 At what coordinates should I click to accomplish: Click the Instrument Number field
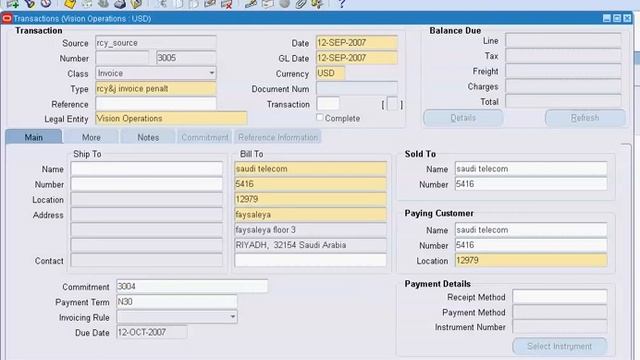tap(560, 327)
